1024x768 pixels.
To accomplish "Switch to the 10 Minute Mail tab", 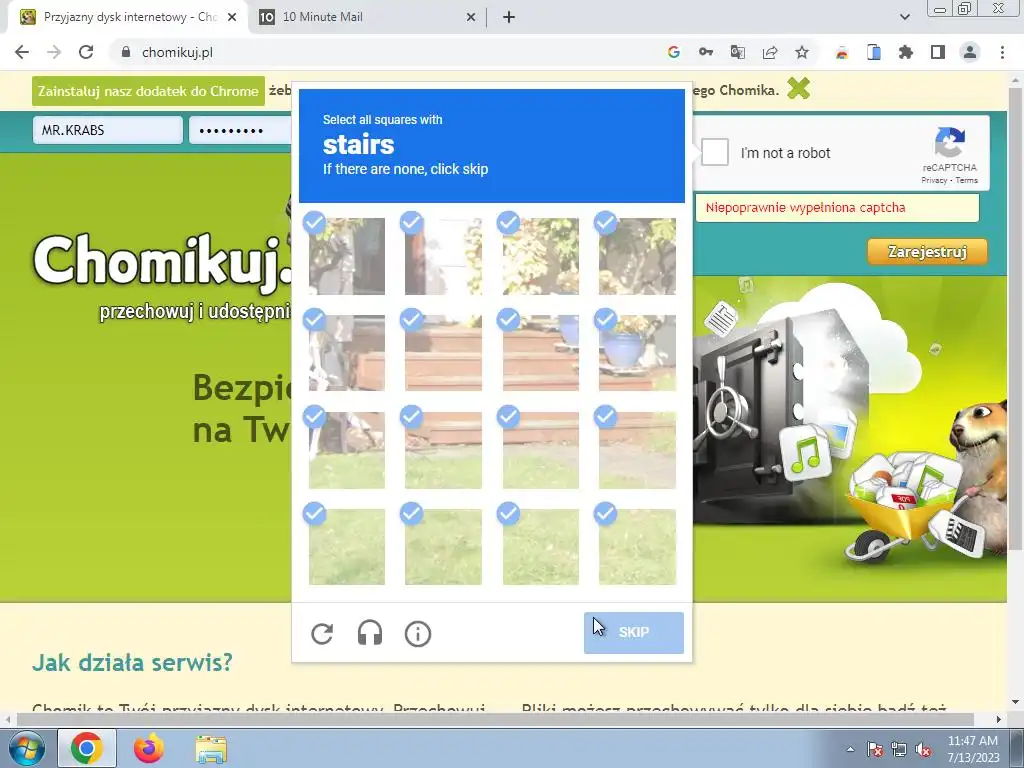I will [368, 17].
